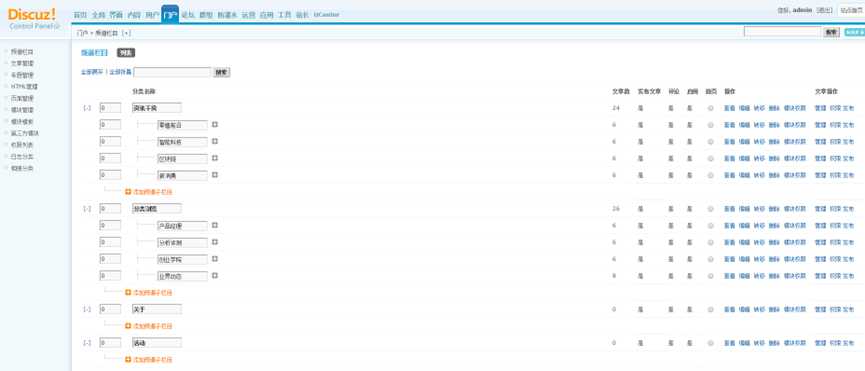
Task: Collapse the first top-level category with [-]
Action: (87, 108)
